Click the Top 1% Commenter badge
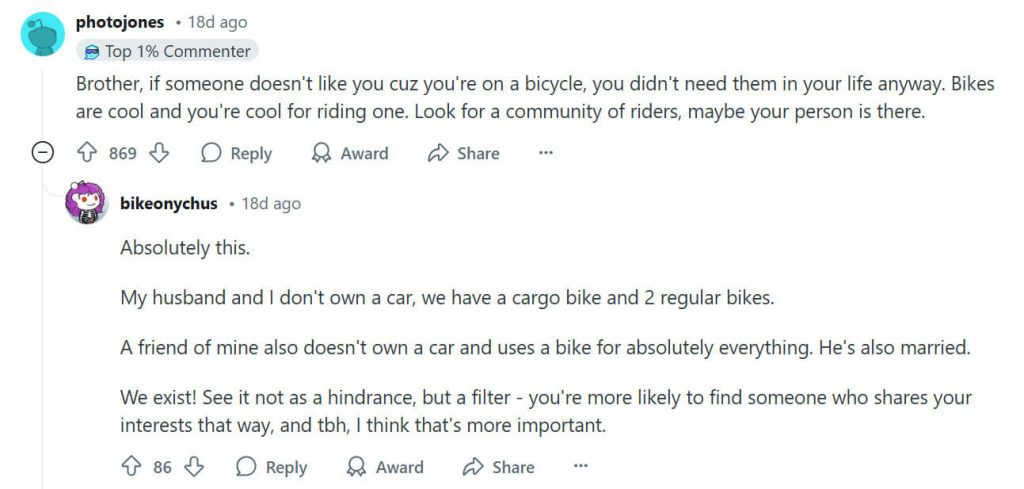 (167, 51)
